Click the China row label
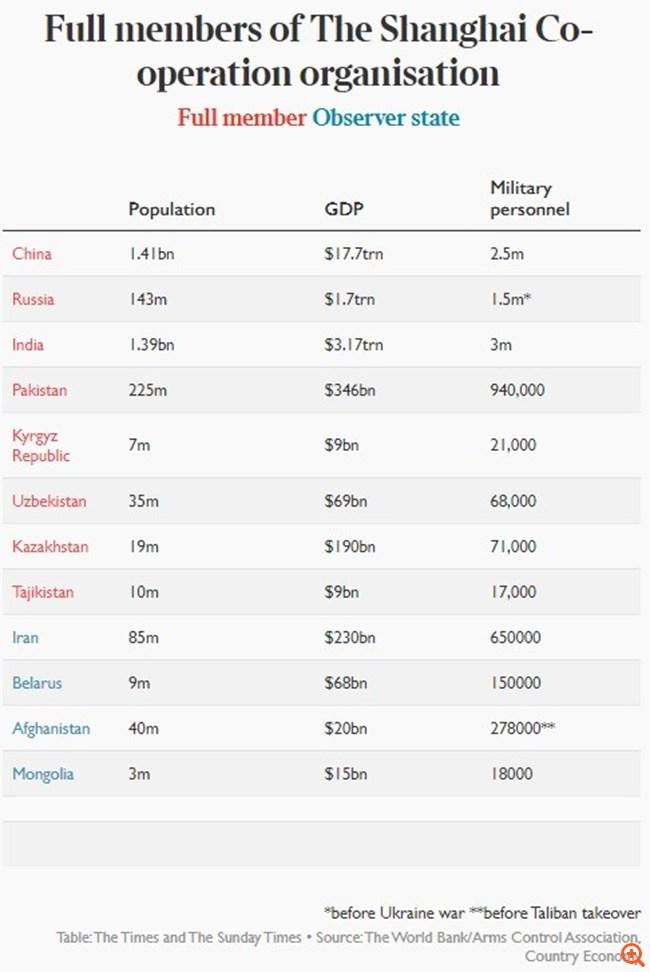The height and width of the screenshot is (972, 650). click(x=32, y=254)
